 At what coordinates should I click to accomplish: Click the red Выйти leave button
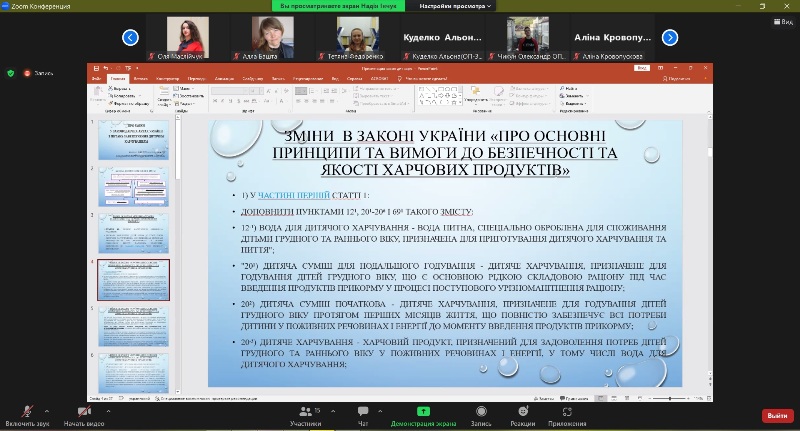[x=774, y=415]
